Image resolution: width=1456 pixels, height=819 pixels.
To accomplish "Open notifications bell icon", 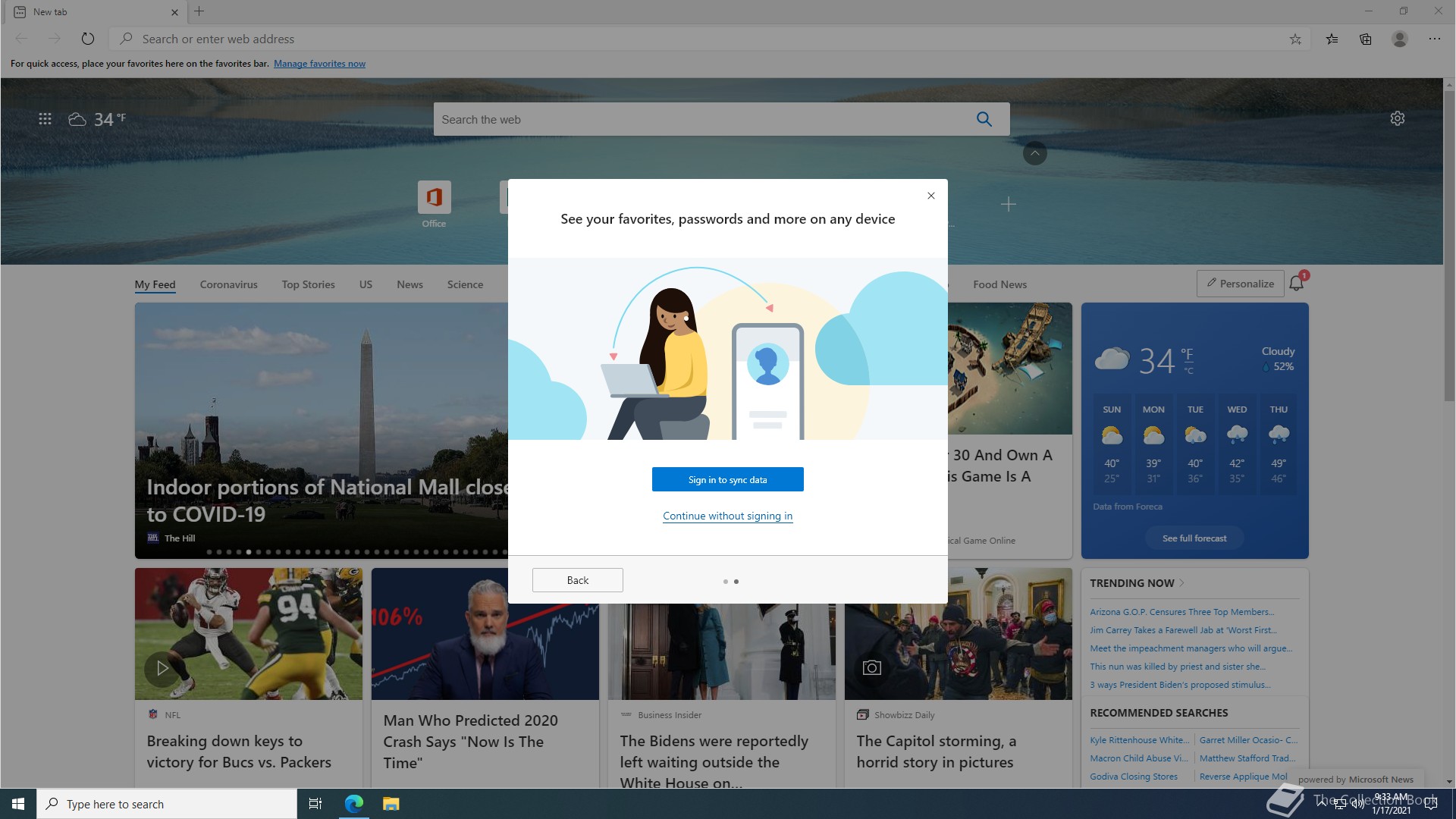I will tap(1297, 283).
